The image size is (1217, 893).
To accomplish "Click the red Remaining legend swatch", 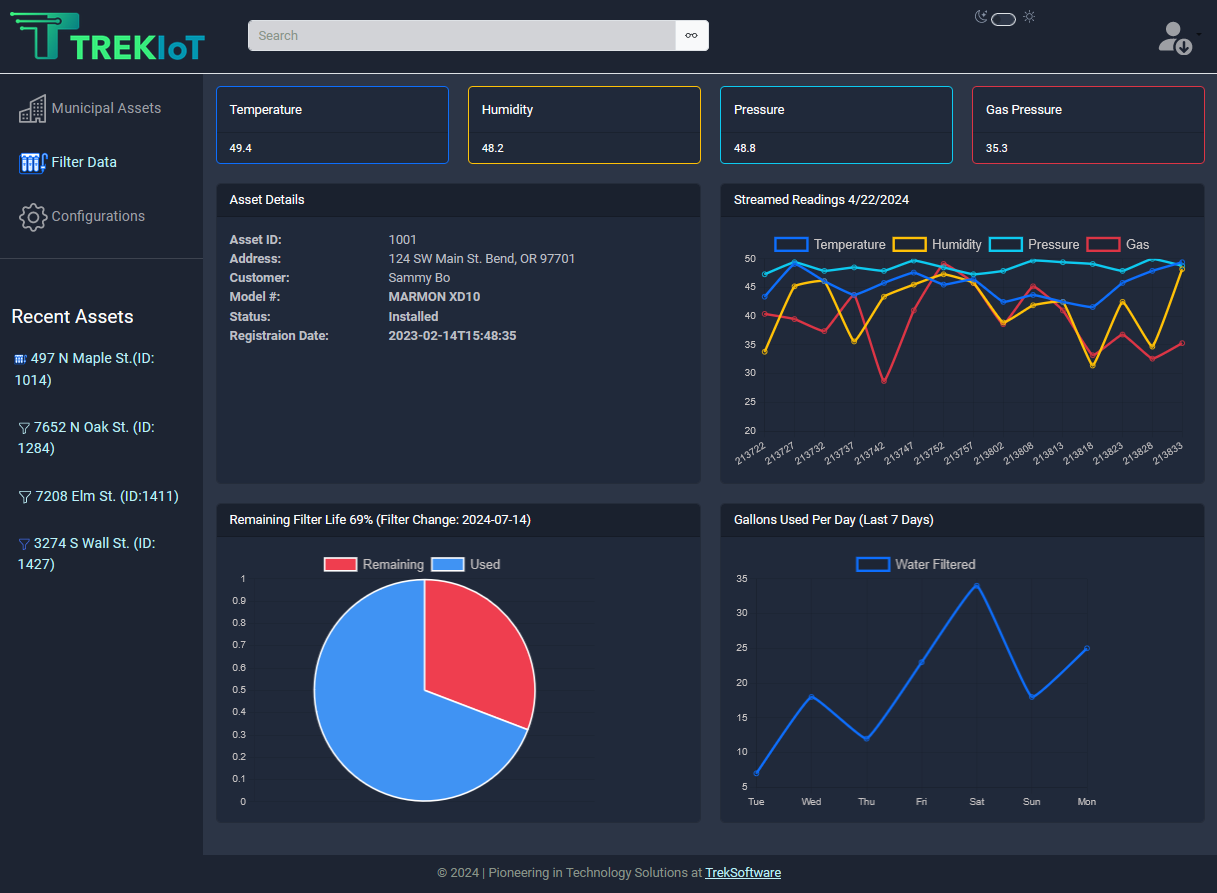I will point(340,565).
